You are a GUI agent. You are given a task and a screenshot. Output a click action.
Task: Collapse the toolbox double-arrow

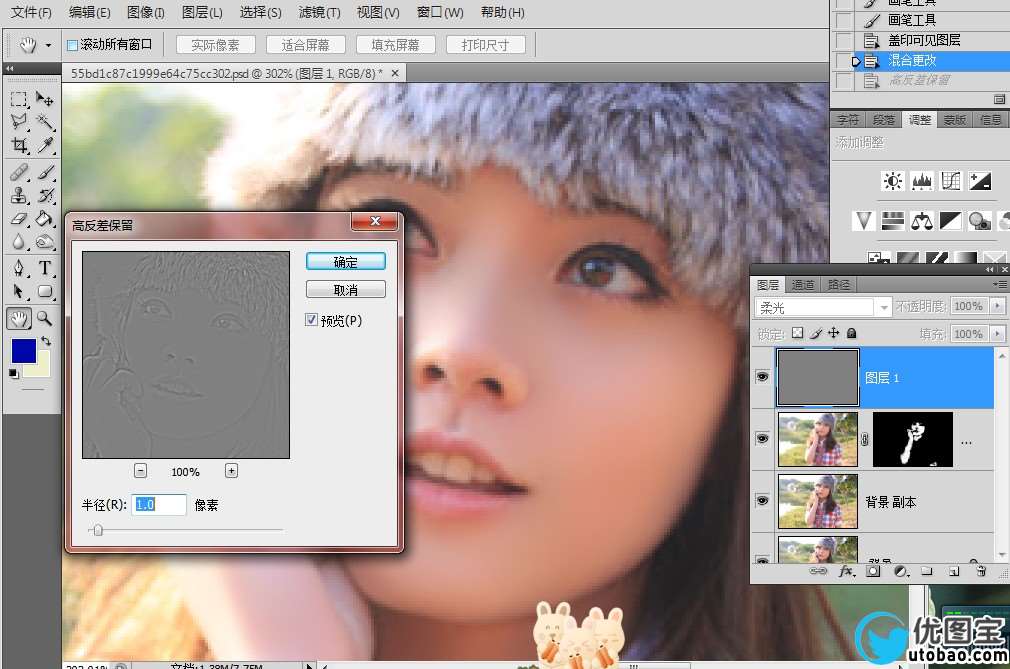(x=10, y=68)
